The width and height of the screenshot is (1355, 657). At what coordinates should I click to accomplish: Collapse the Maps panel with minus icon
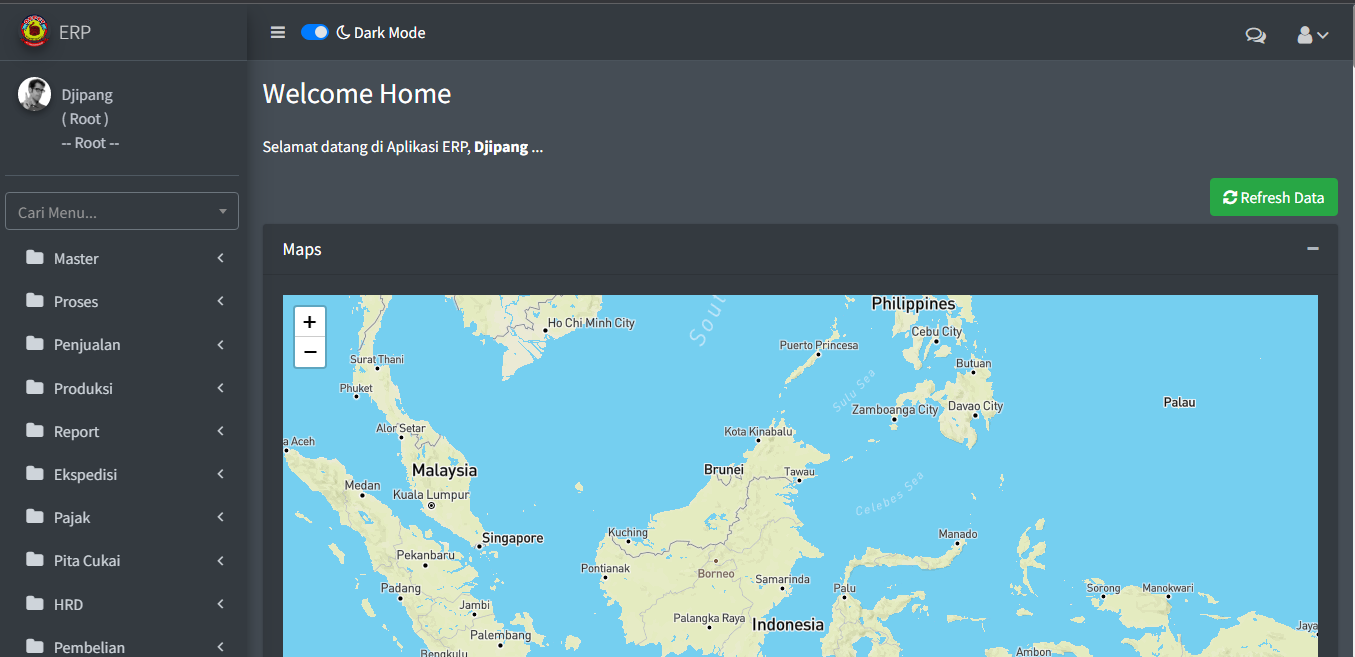tap(1312, 249)
